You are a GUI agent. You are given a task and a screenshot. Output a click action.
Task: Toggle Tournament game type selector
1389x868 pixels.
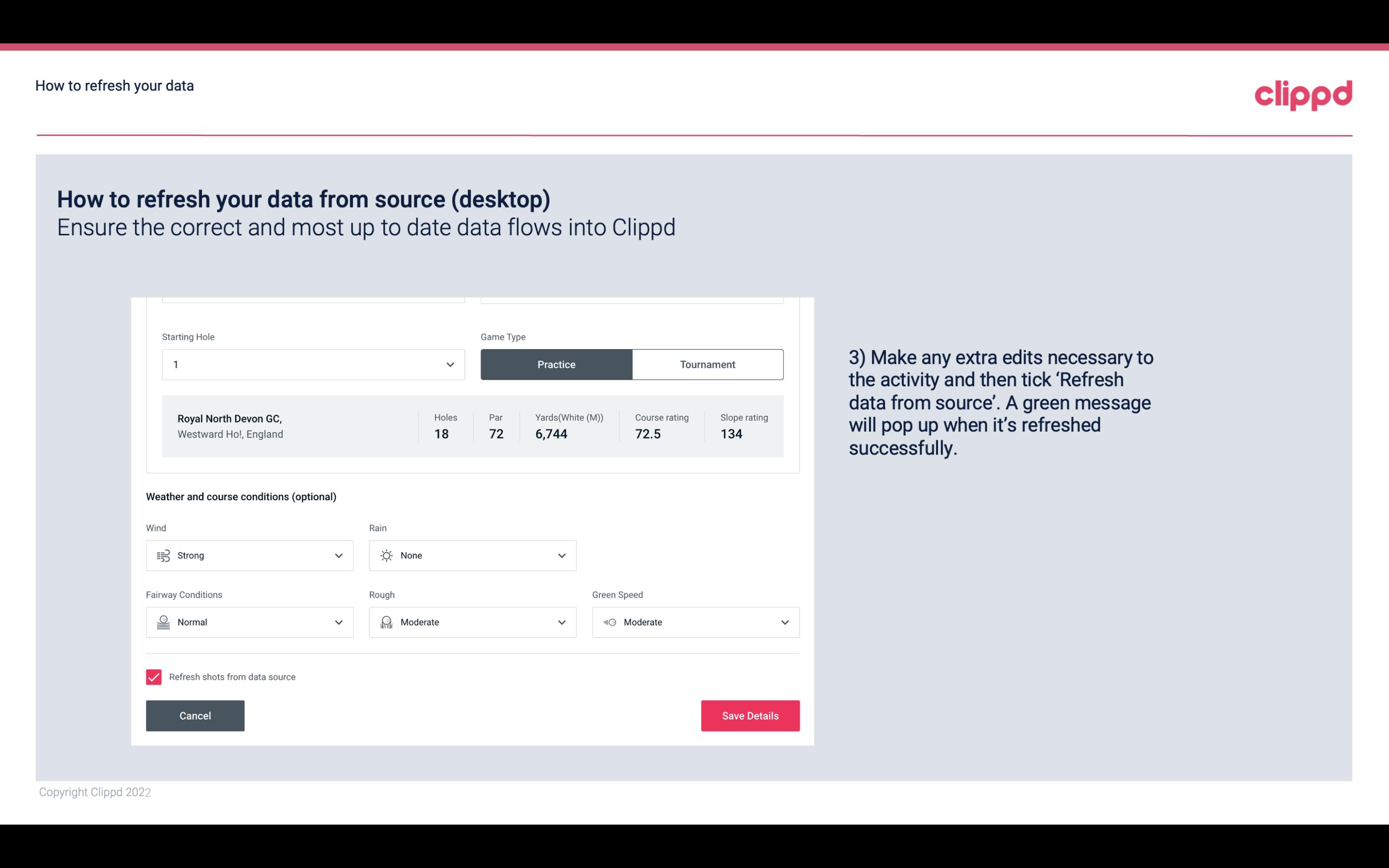coord(708,364)
